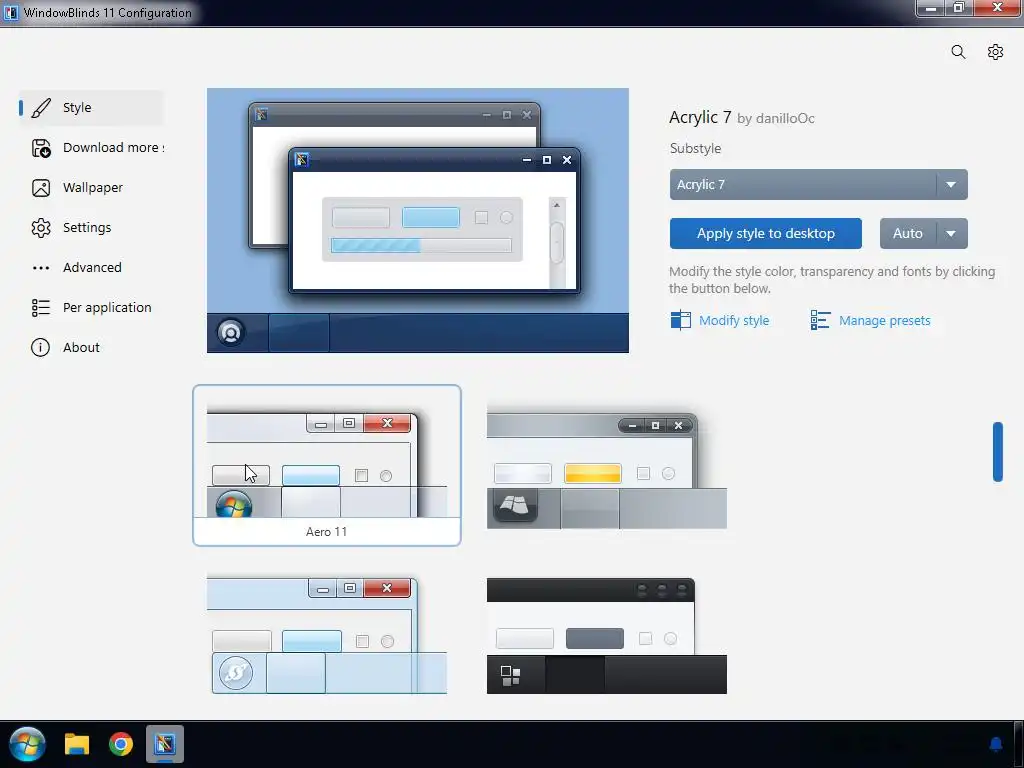Click the Per application list icon
The height and width of the screenshot is (768, 1024).
point(41,308)
